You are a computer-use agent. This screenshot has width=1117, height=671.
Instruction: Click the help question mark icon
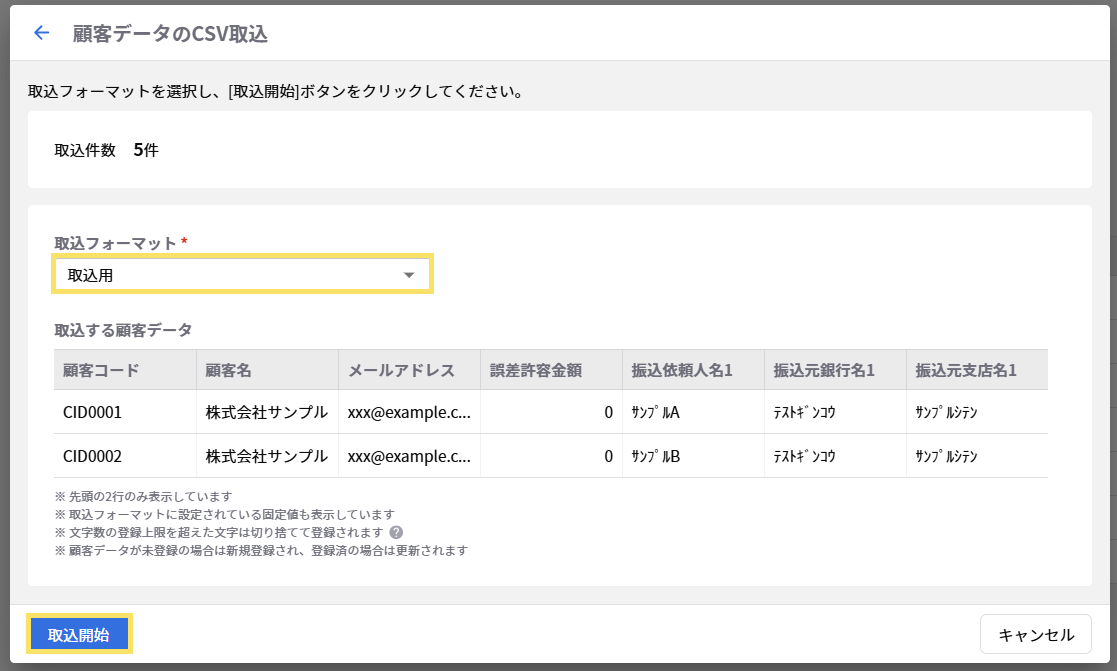click(396, 532)
